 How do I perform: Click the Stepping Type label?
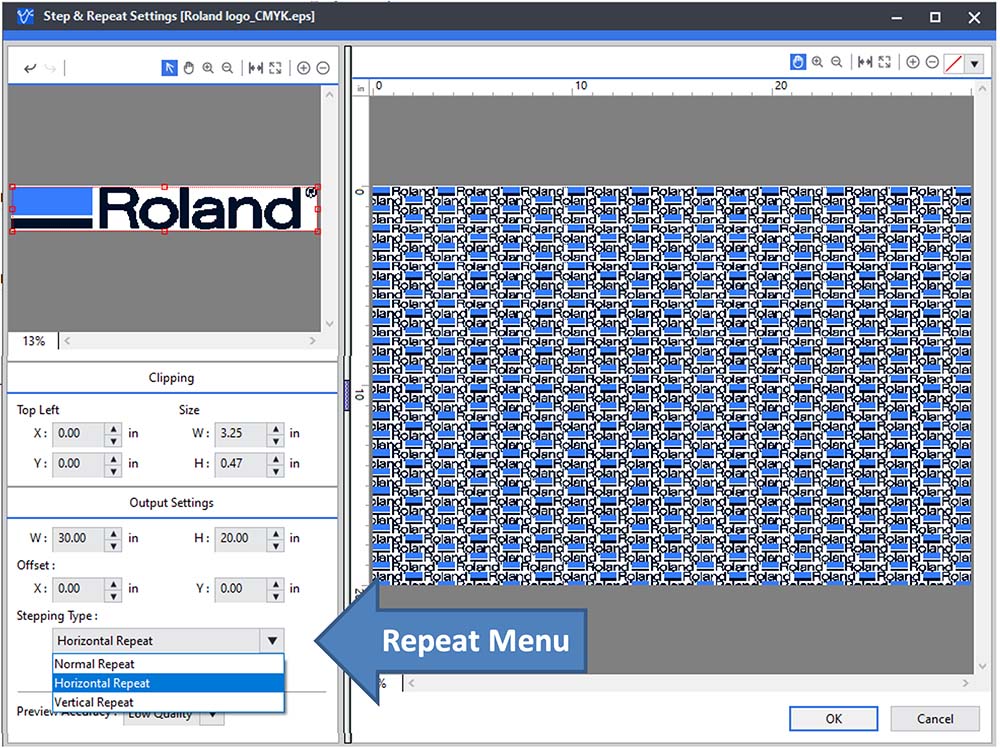pos(57,616)
